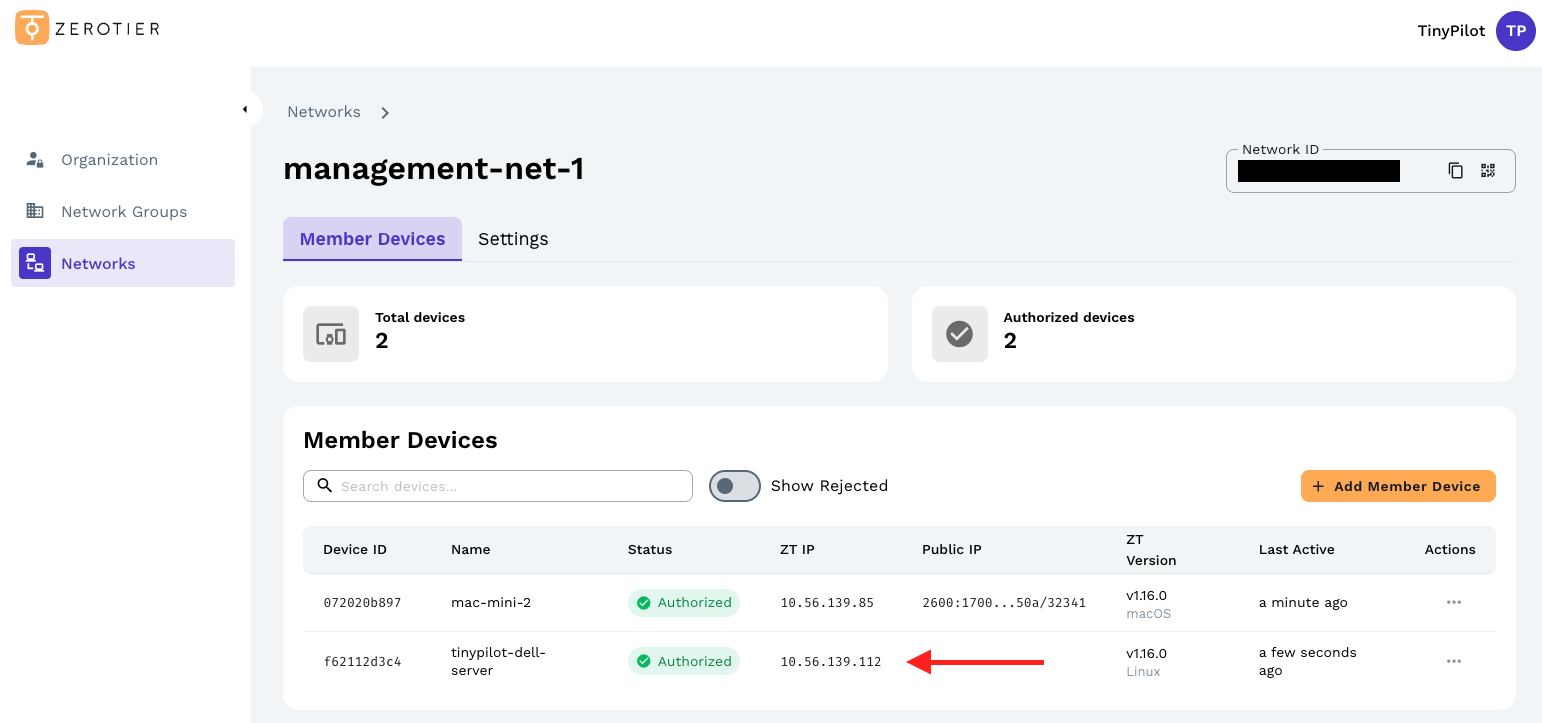Click inside the Search devices field
1542x723 pixels.
[497, 485]
